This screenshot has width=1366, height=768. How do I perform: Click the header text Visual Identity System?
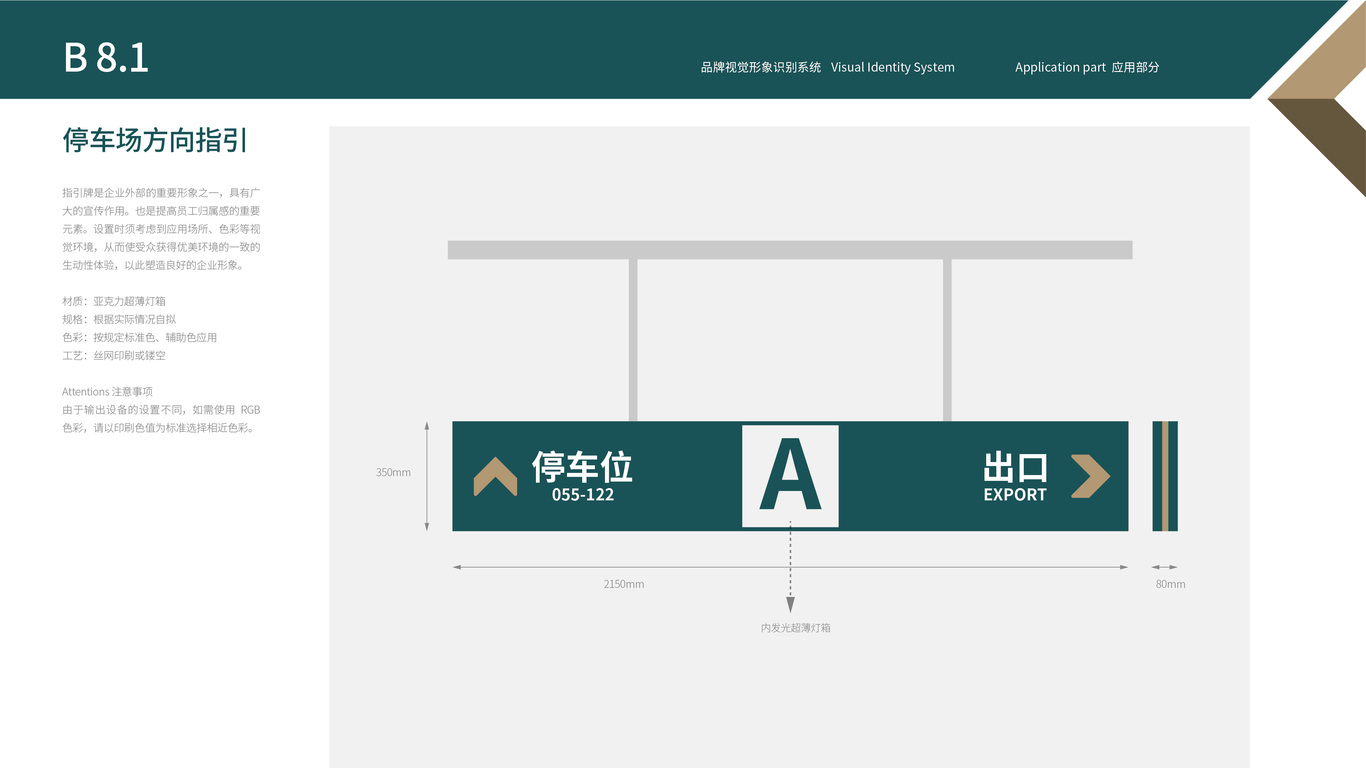pos(893,67)
